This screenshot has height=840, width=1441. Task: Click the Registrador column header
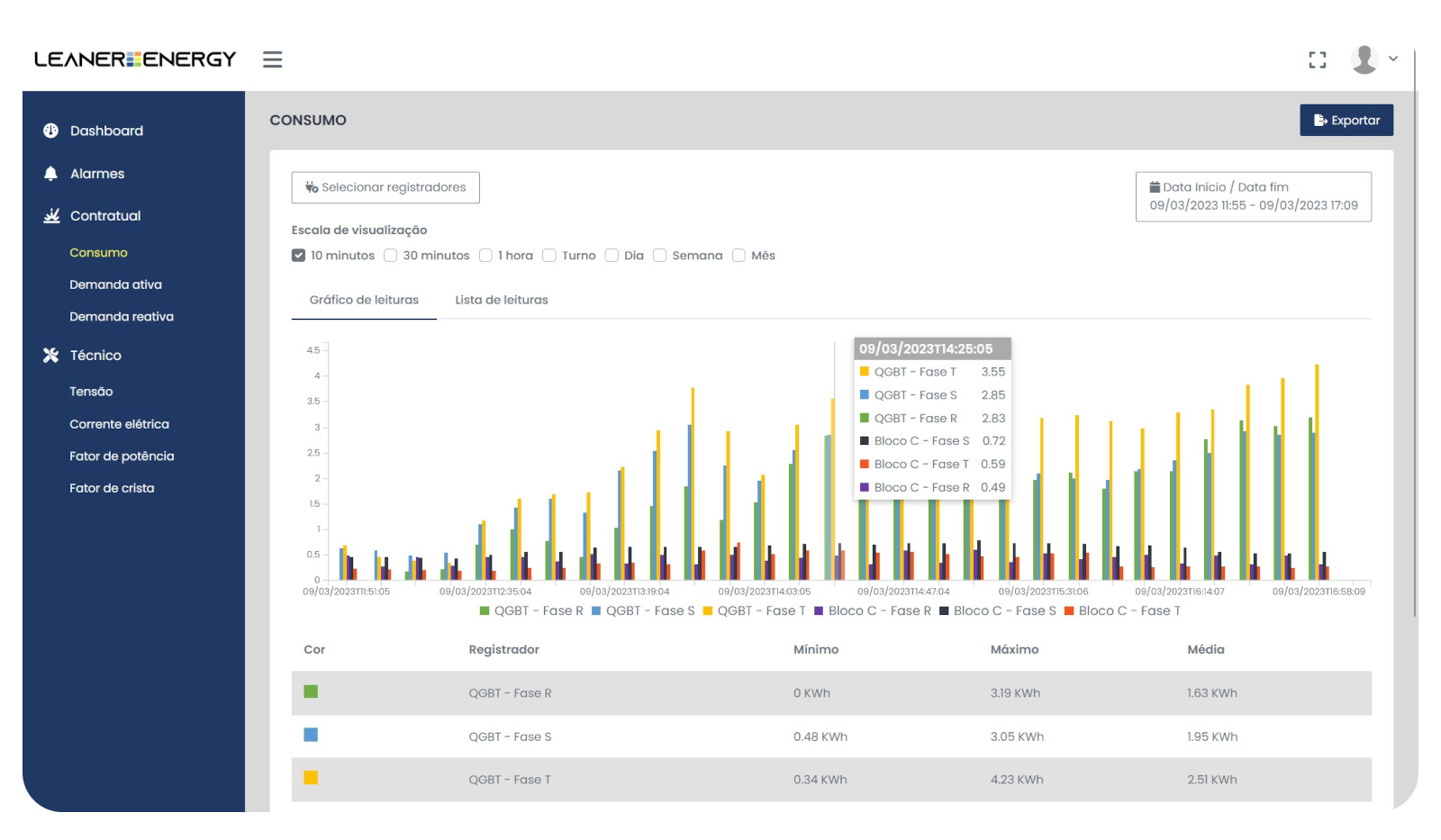coord(503,650)
